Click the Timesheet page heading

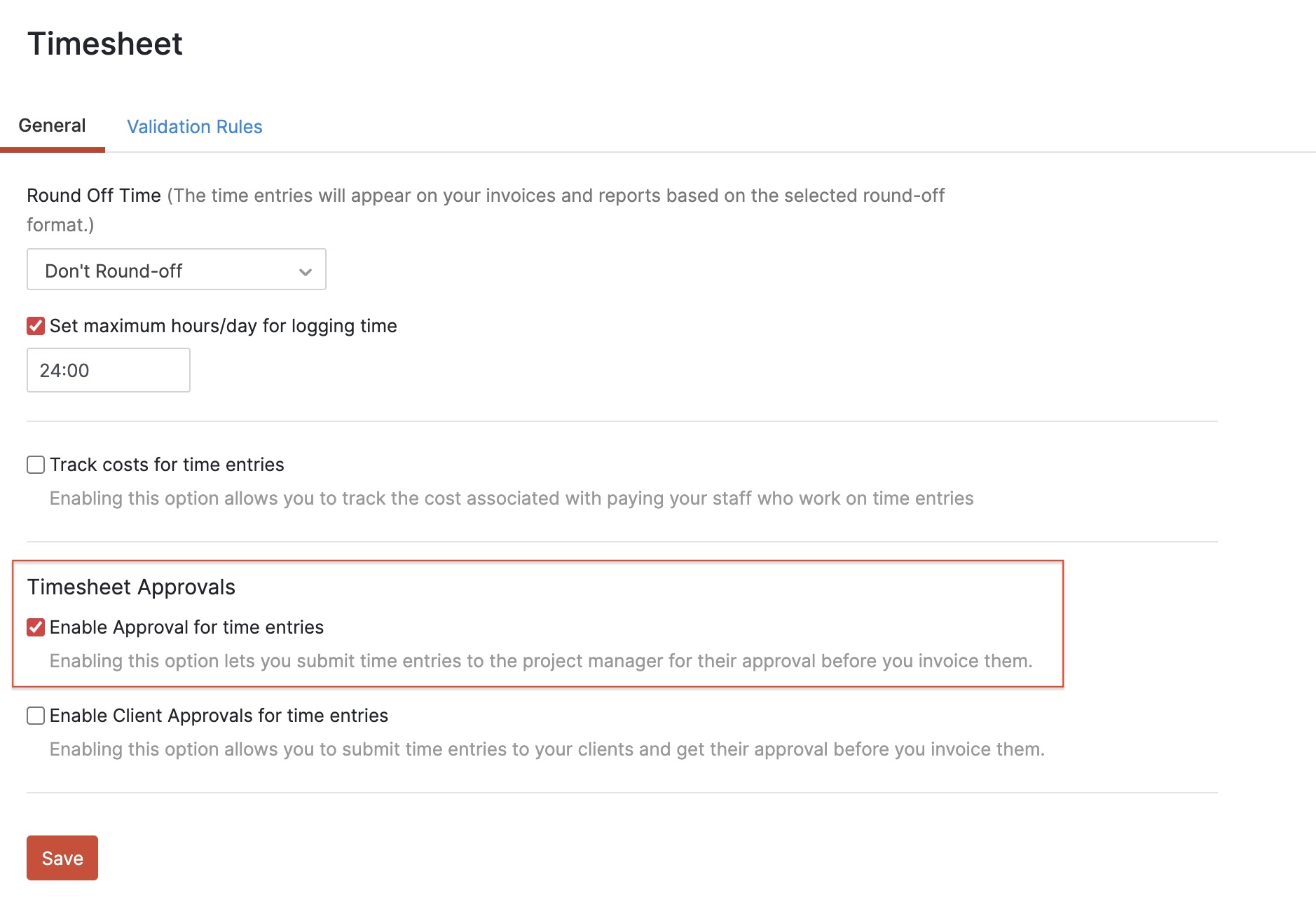pyautogui.click(x=104, y=43)
